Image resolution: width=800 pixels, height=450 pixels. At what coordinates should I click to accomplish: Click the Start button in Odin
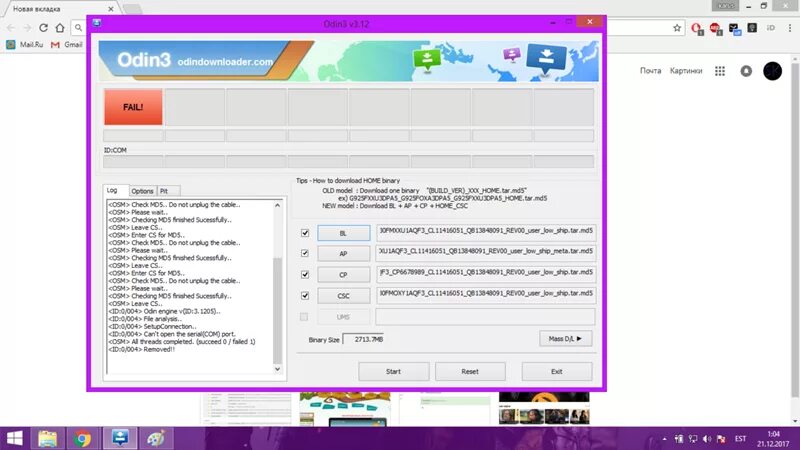pyautogui.click(x=393, y=371)
